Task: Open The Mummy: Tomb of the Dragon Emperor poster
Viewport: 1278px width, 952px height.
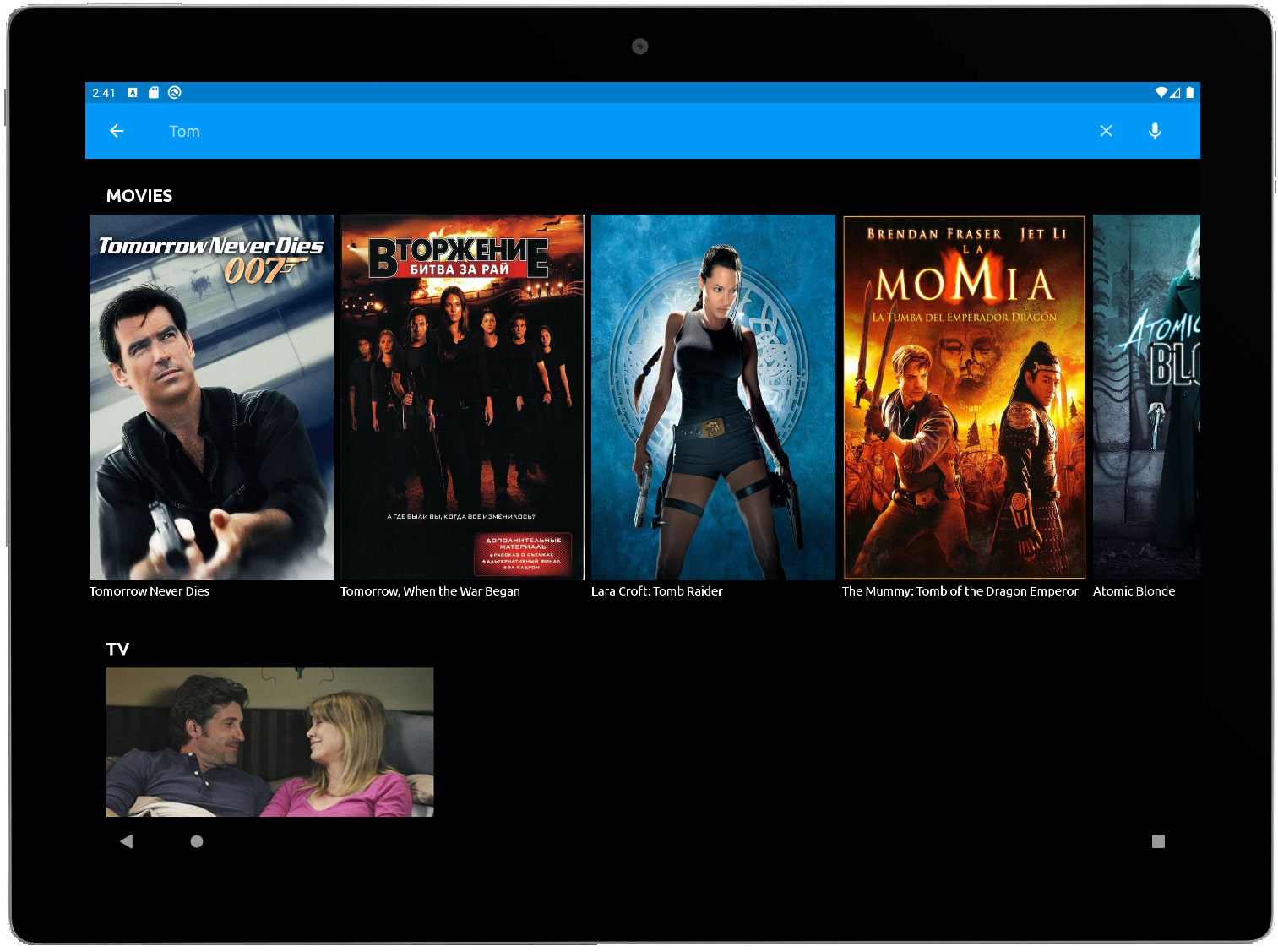Action: pyautogui.click(x=964, y=397)
